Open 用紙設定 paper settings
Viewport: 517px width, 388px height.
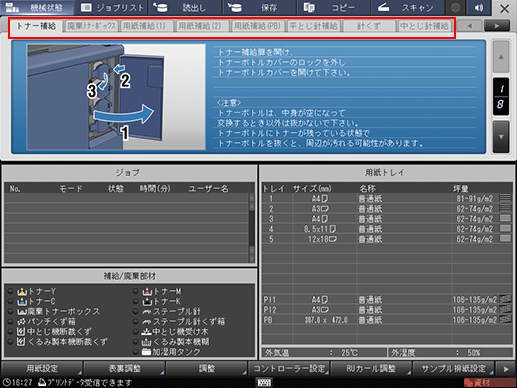tap(42, 369)
